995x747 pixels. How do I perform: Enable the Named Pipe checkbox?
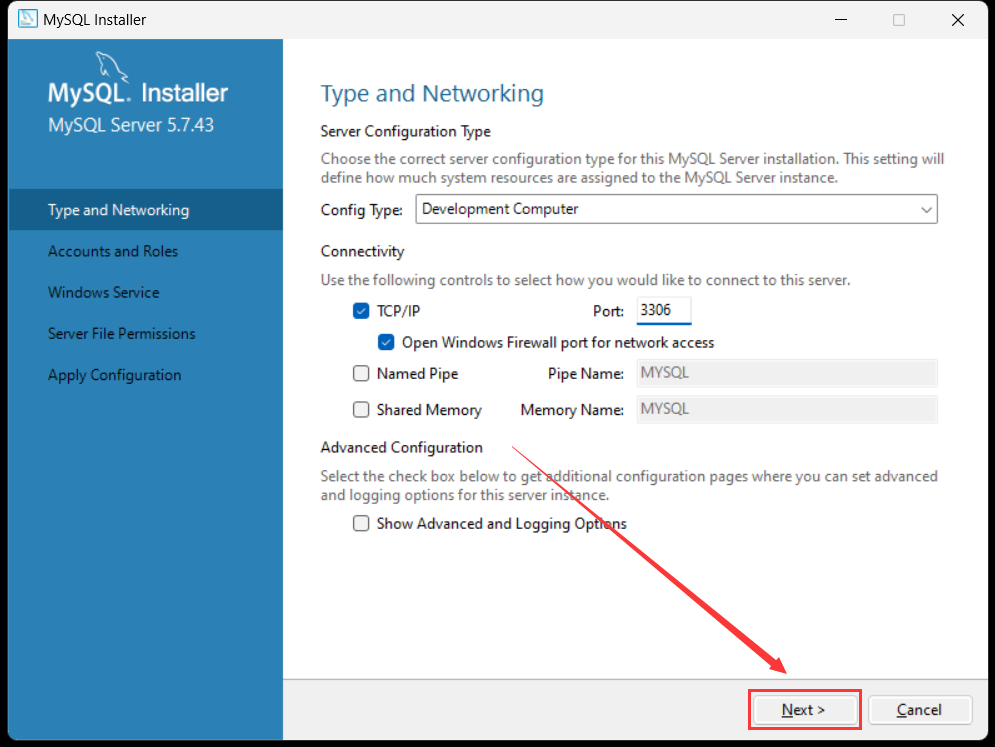pyautogui.click(x=361, y=373)
